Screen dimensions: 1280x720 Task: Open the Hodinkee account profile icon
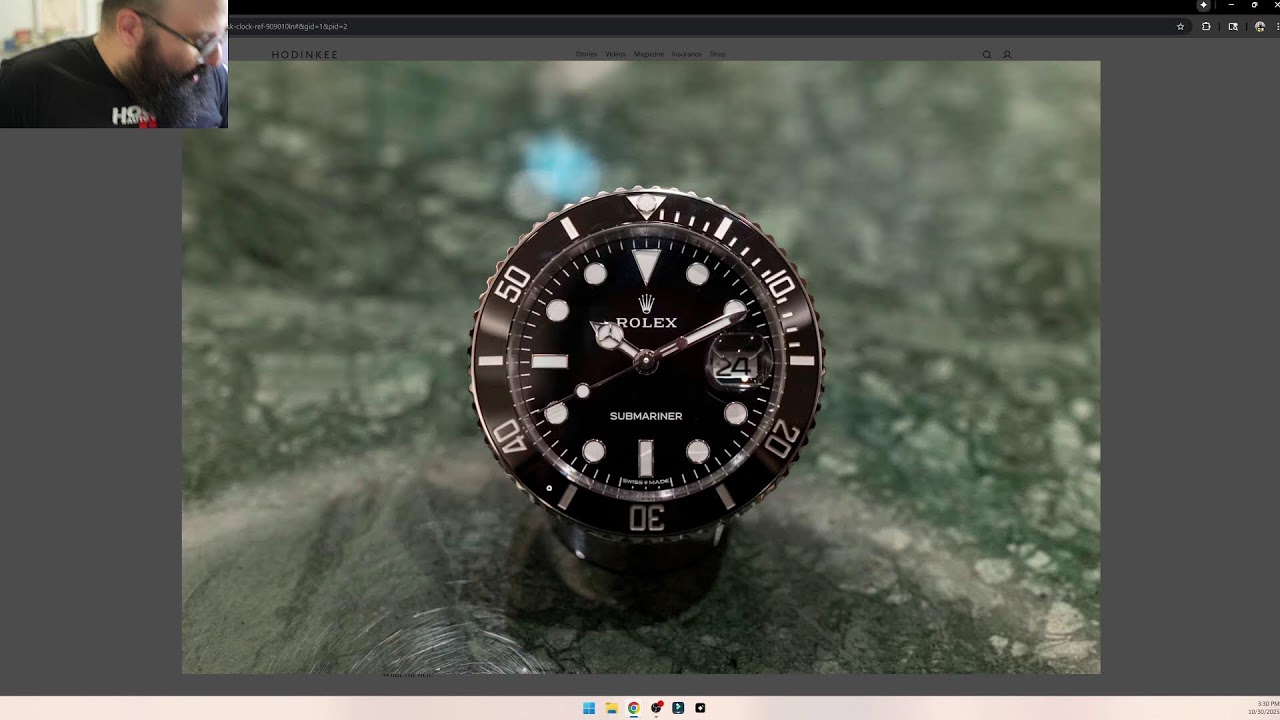[1007, 55]
